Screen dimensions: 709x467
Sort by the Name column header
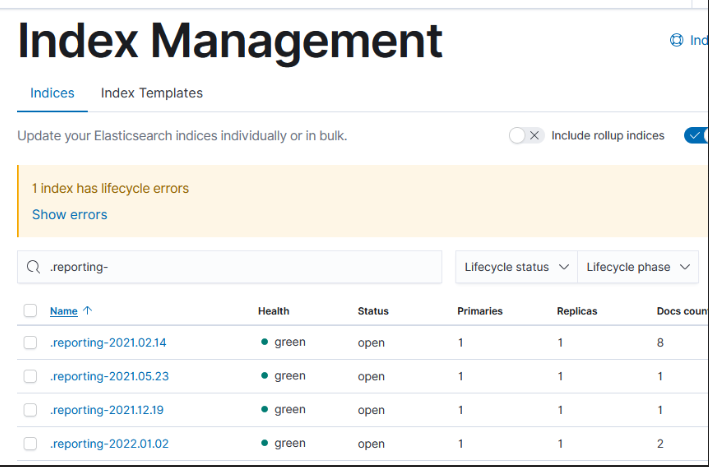[64, 311]
